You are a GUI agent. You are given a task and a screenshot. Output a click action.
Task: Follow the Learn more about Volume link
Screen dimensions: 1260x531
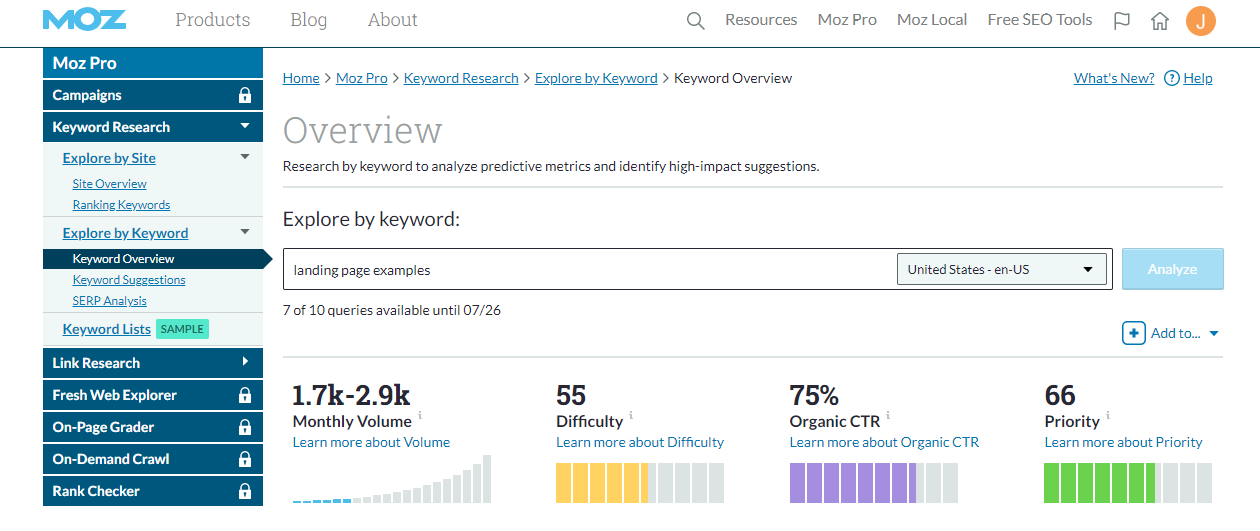(x=371, y=442)
